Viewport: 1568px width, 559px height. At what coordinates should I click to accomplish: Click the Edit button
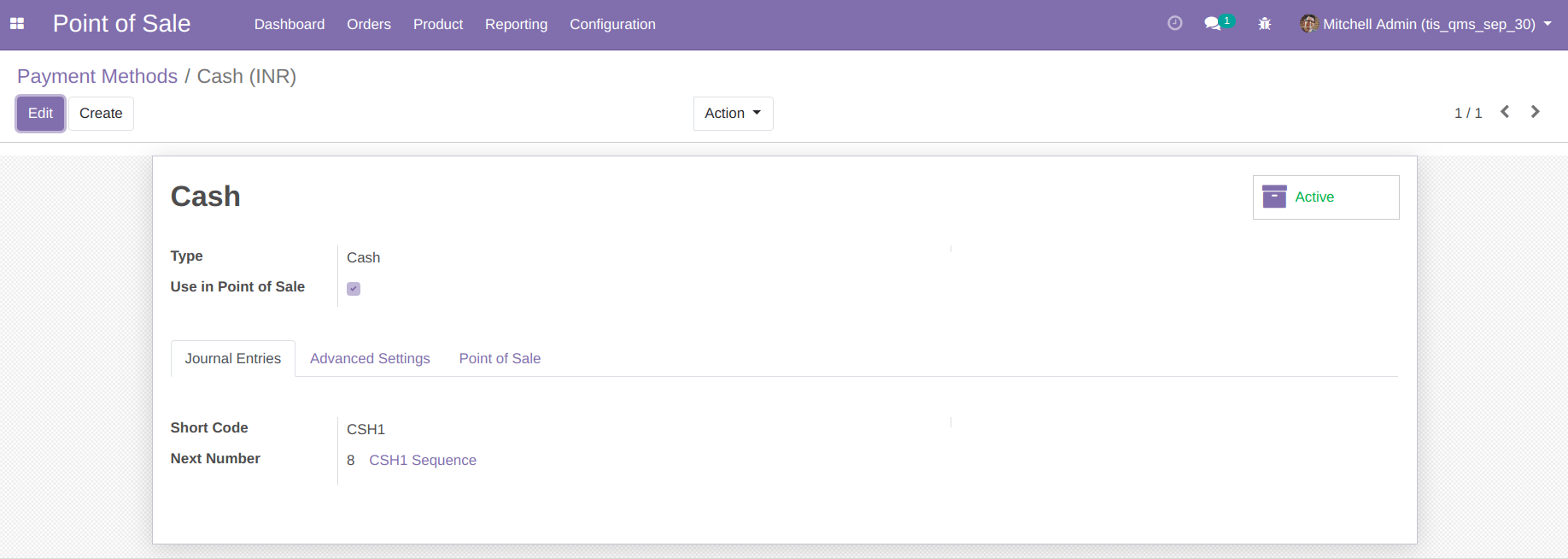click(40, 113)
